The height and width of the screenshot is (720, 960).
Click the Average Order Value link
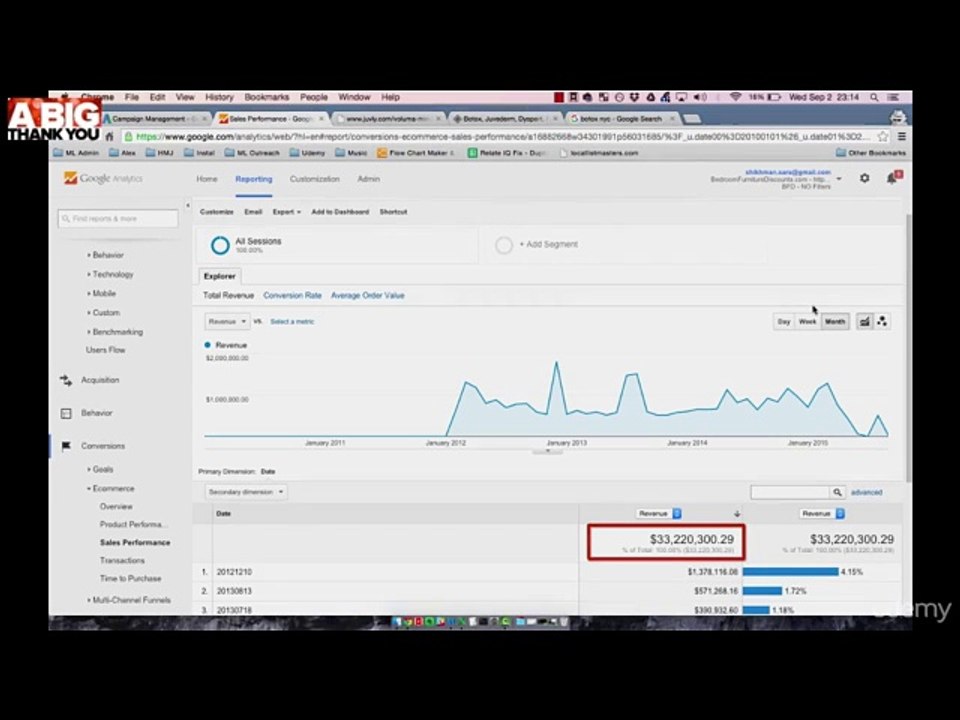click(367, 296)
